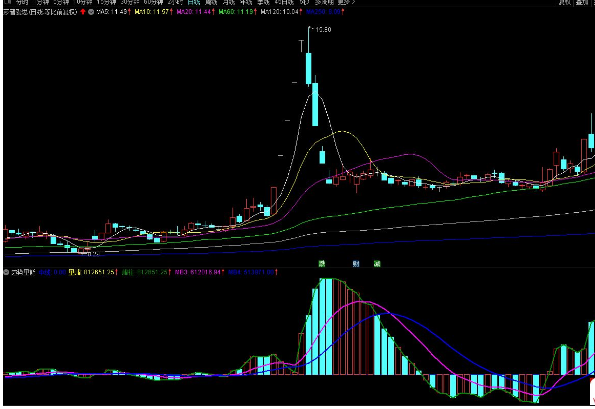This screenshot has width=595, height=409.
Task: Click the MA10: 11.57 yellow label
Action: coord(153,12)
